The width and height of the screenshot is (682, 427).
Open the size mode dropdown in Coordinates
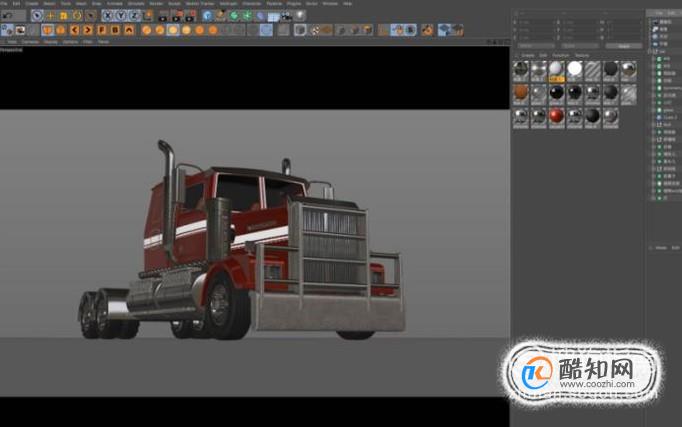[x=580, y=46]
